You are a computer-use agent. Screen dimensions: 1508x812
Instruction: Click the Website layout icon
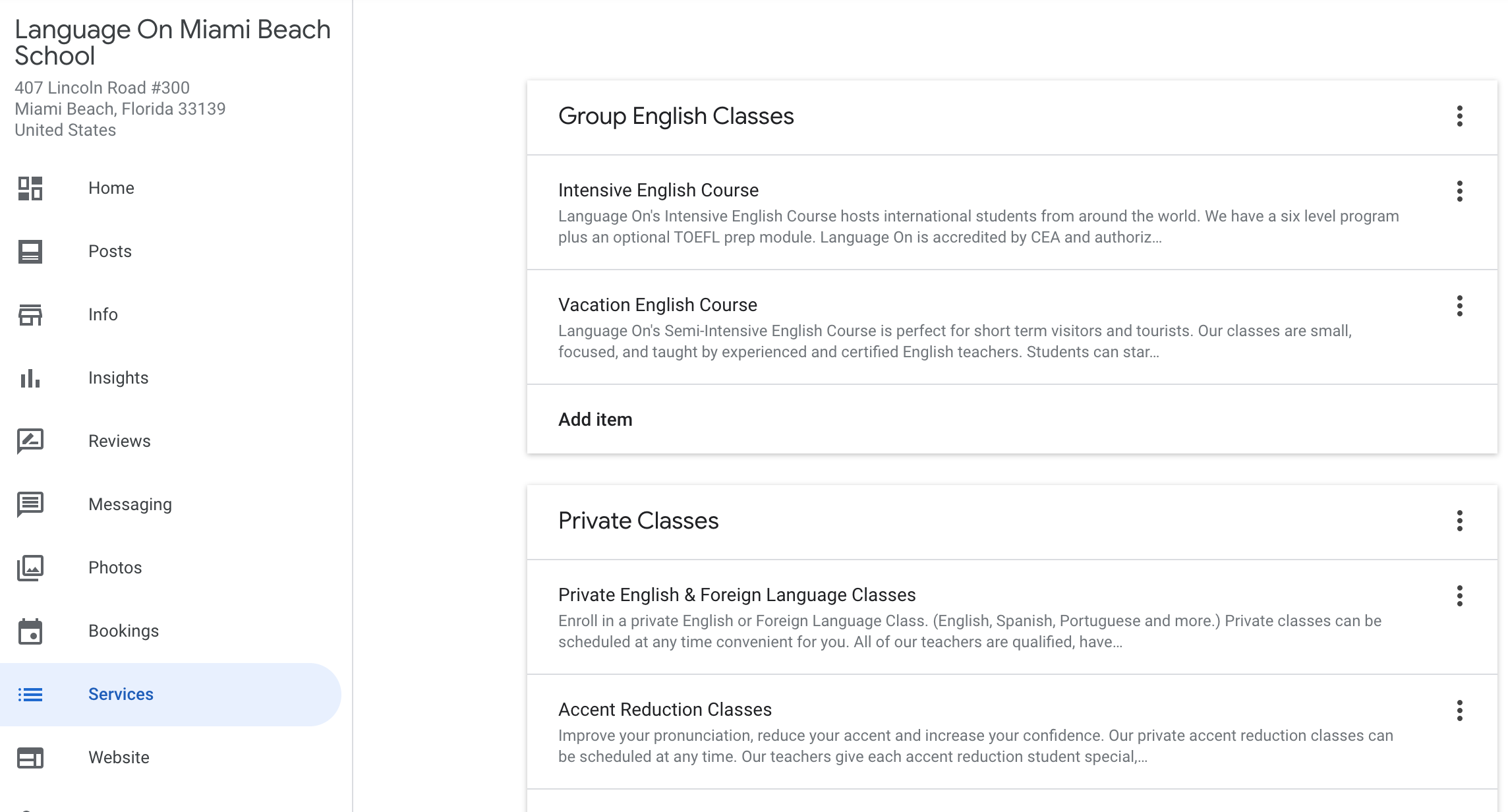(30, 758)
